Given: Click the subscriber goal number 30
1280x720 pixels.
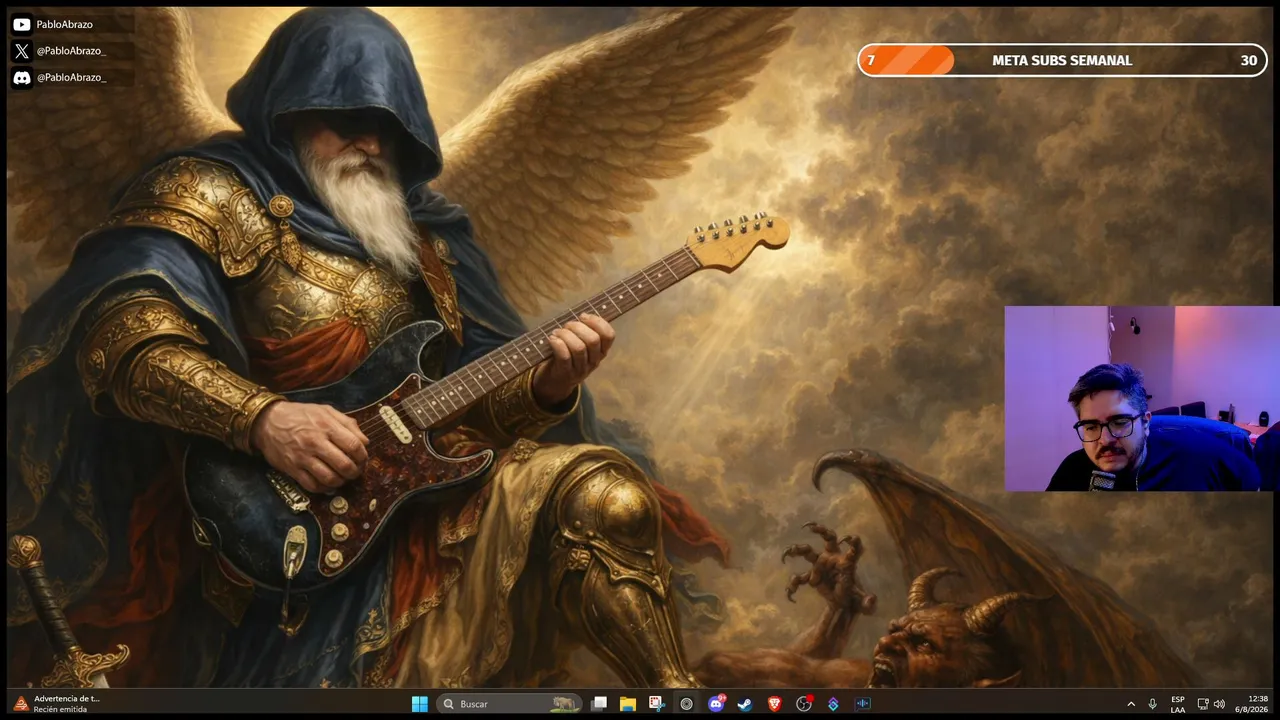Looking at the screenshot, I should (1248, 60).
